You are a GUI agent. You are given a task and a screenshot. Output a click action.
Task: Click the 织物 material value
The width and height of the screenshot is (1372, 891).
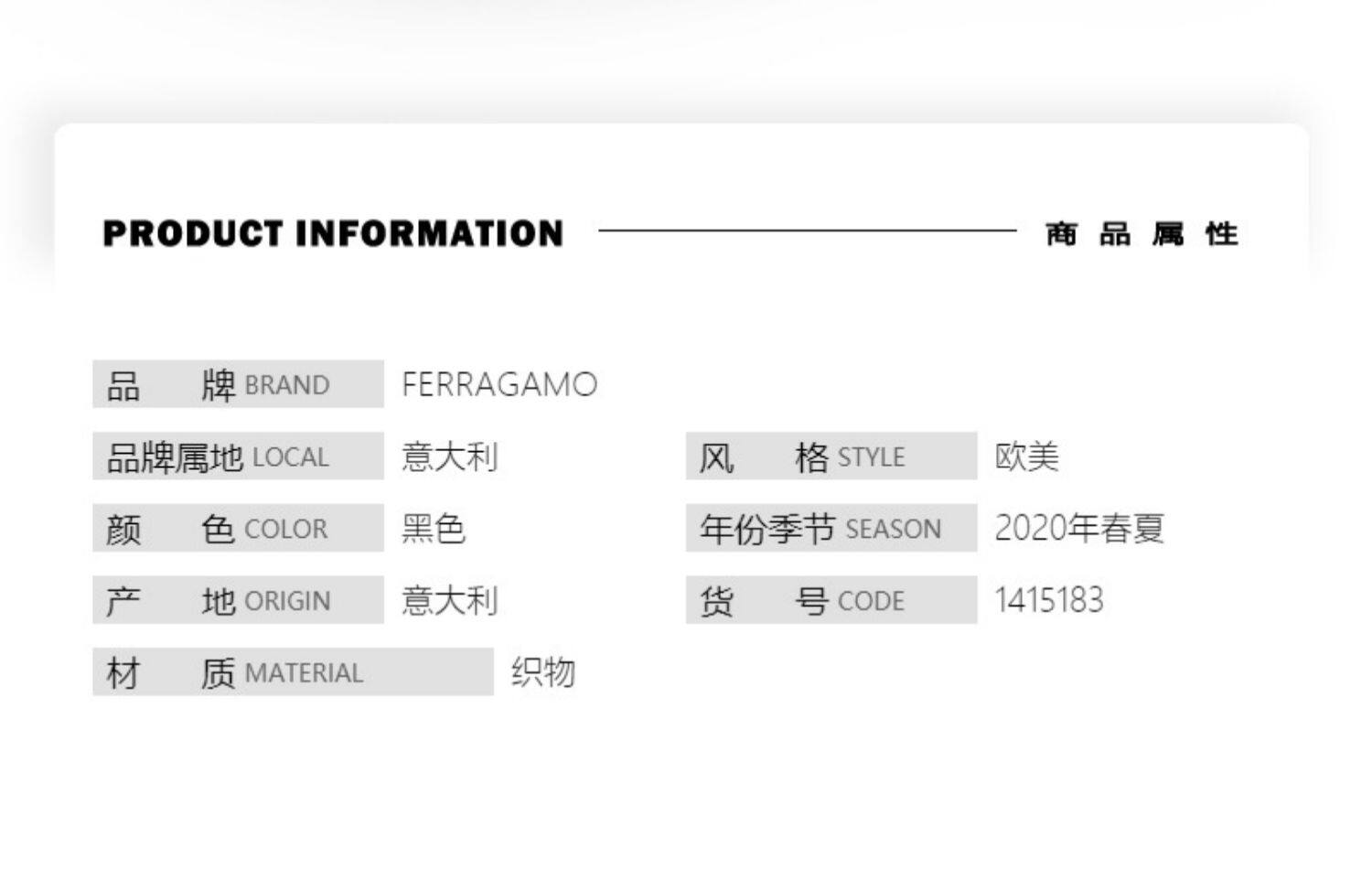[543, 672]
